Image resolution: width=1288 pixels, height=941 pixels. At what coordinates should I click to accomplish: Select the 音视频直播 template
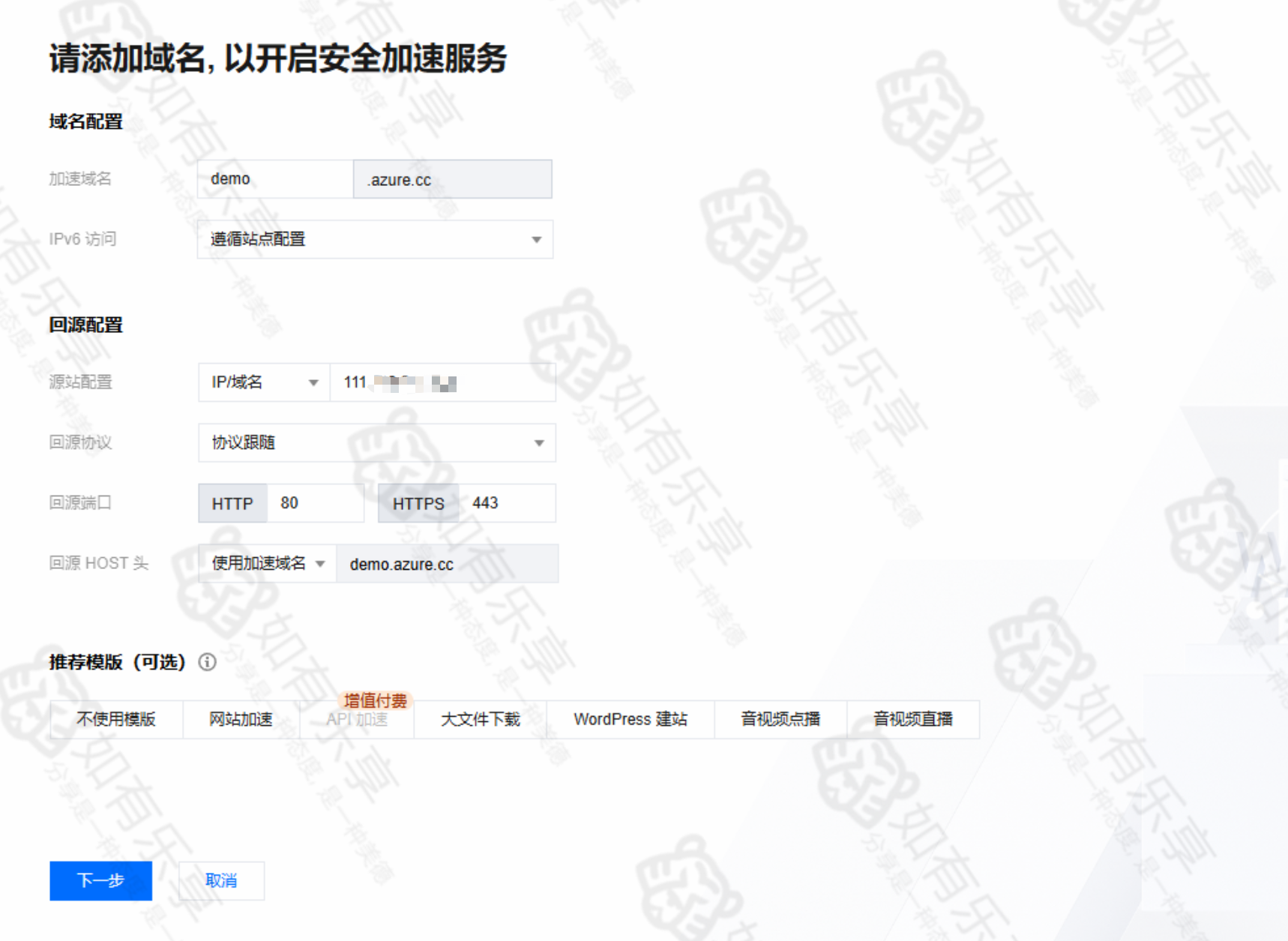coord(912,719)
